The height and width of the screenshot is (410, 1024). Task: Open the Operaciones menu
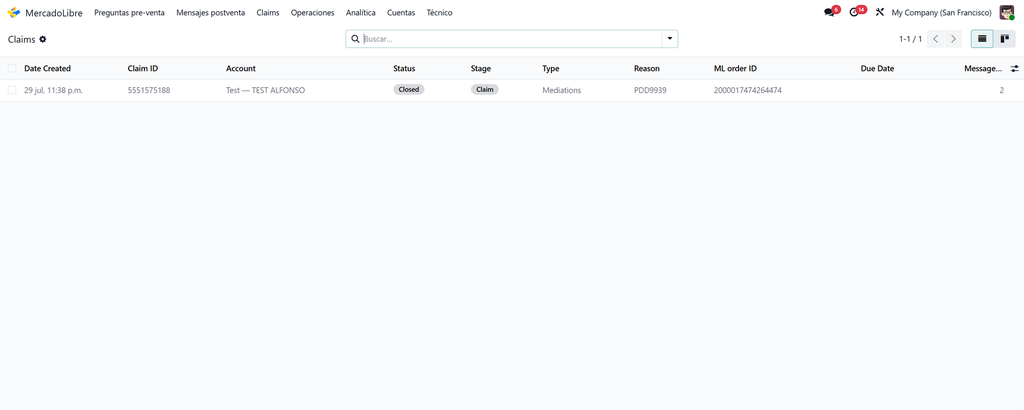tap(312, 12)
